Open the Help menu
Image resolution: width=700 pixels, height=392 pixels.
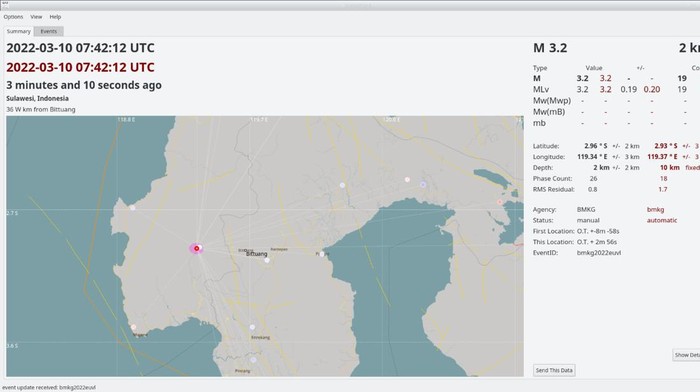55,17
